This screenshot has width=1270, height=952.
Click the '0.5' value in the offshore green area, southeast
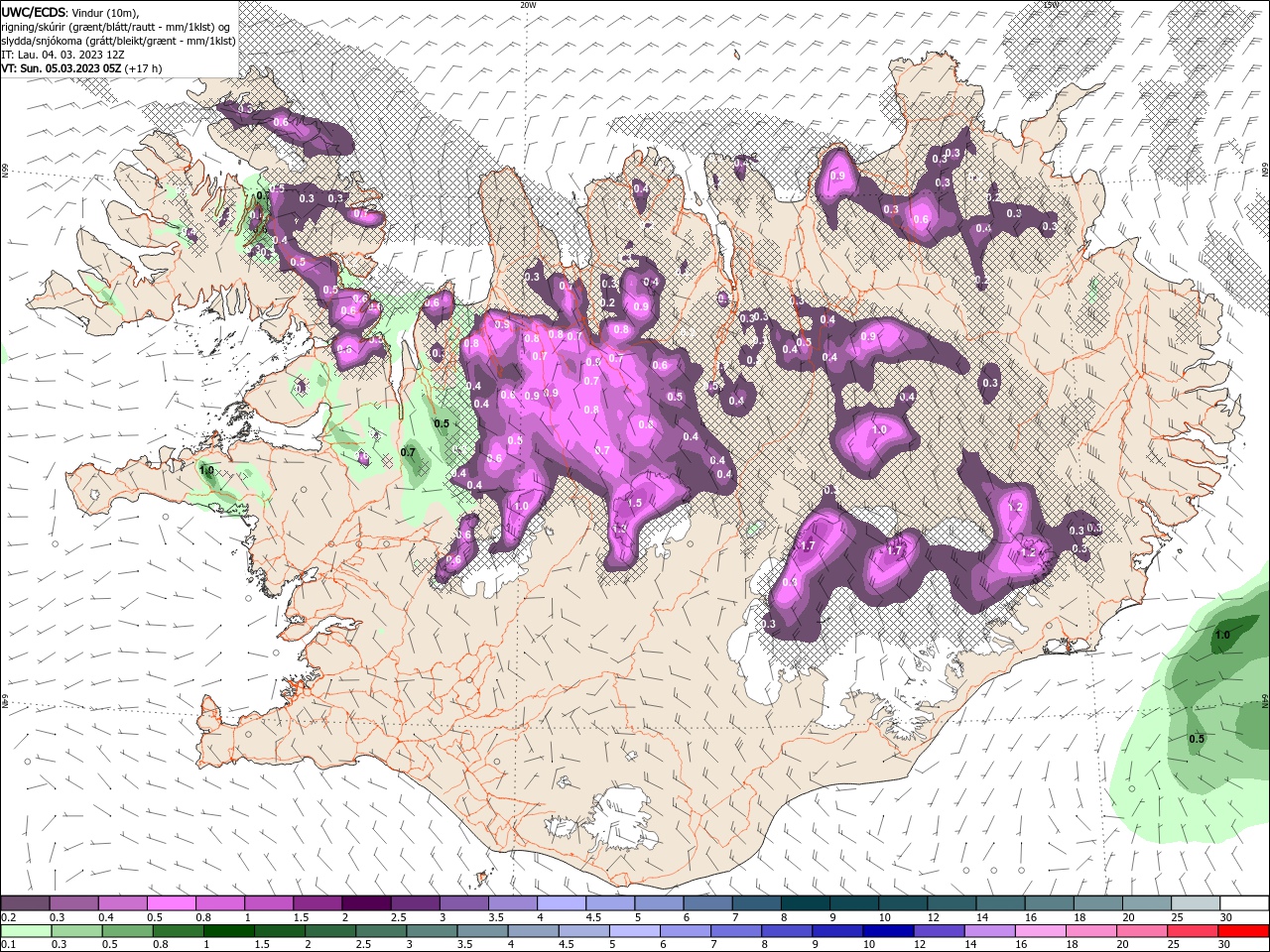coord(1197,739)
